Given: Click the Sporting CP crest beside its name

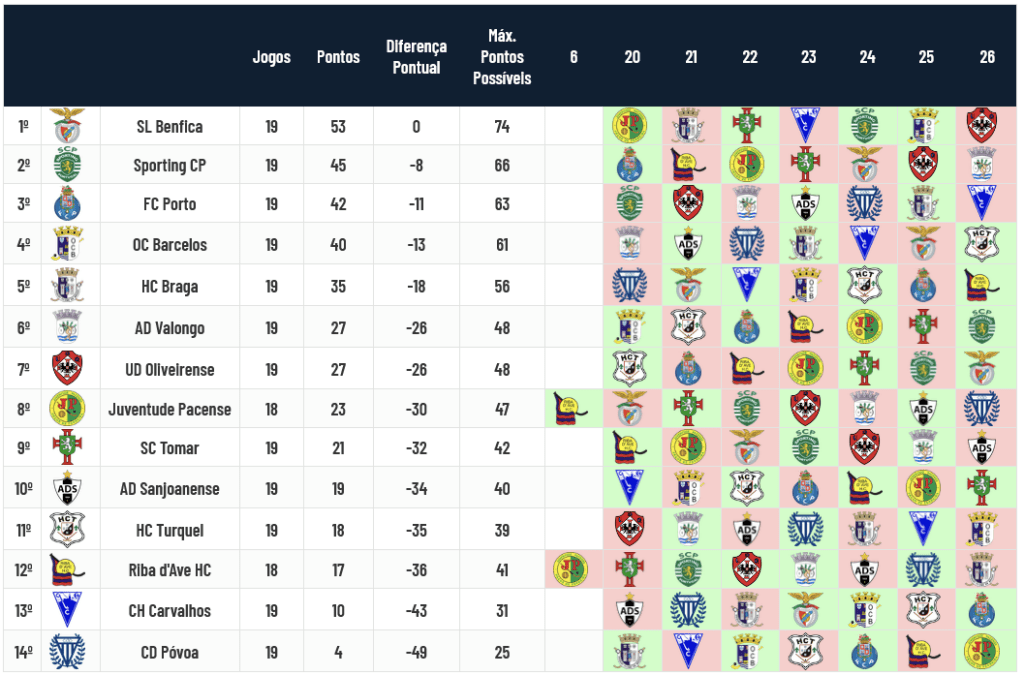Looking at the screenshot, I should pos(68,165).
